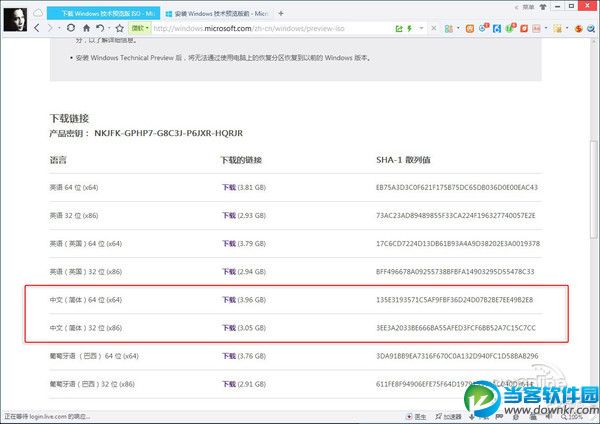Click SHA-1 hash starting with 3EE3A203
This screenshot has height=424, width=600.
(456, 328)
